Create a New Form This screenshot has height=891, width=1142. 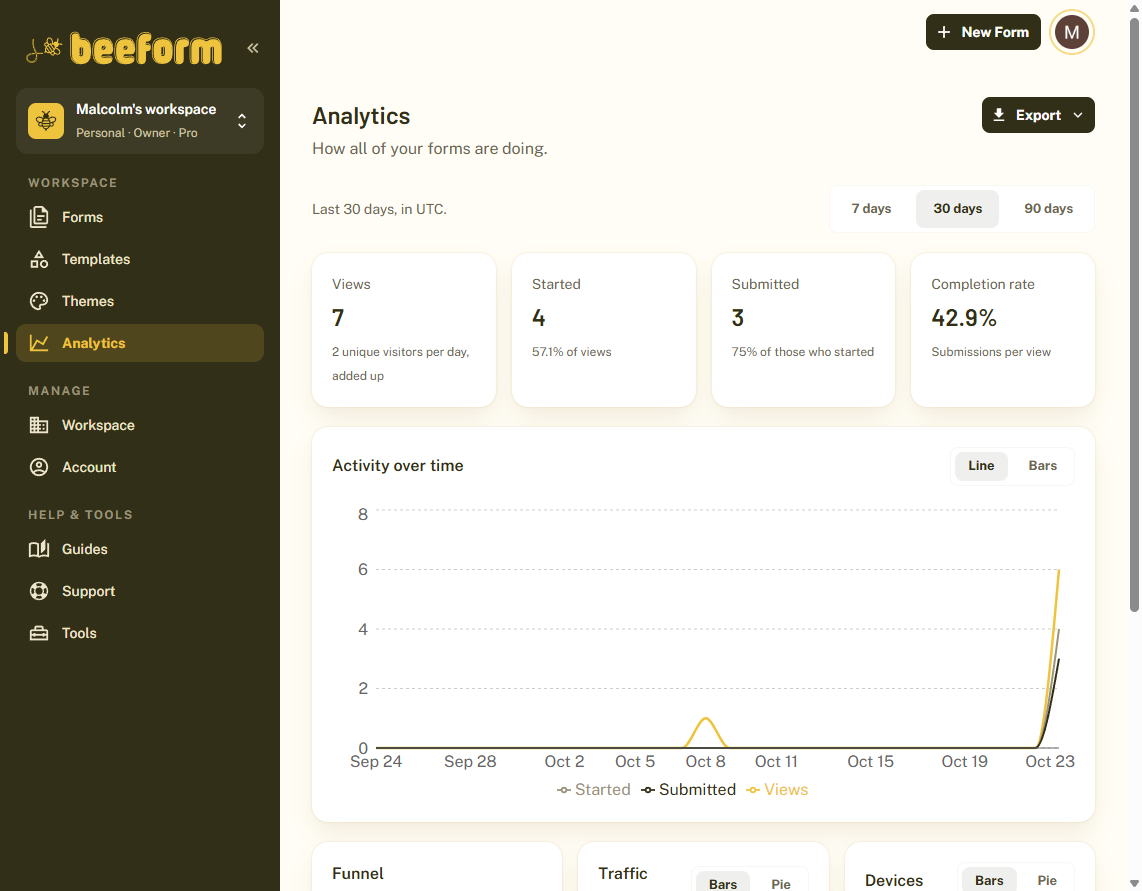tap(983, 32)
